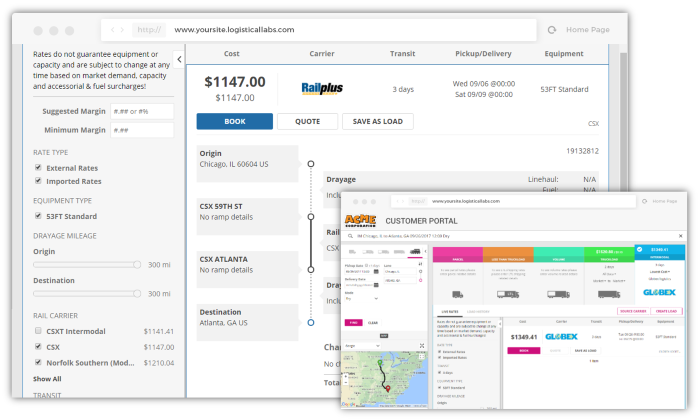Click the Cost column header

click(x=231, y=54)
